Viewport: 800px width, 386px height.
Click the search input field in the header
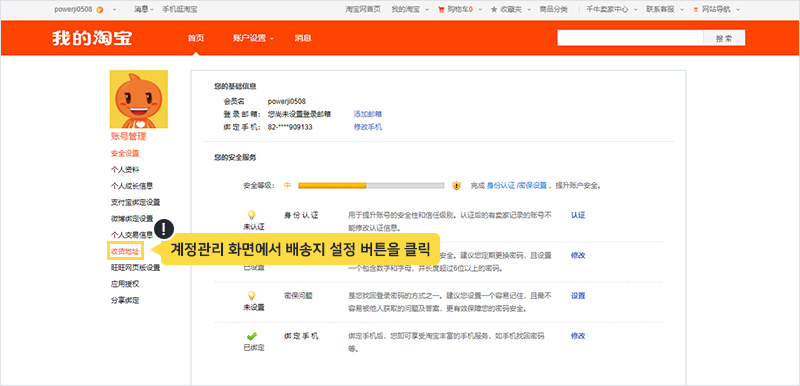click(630, 38)
